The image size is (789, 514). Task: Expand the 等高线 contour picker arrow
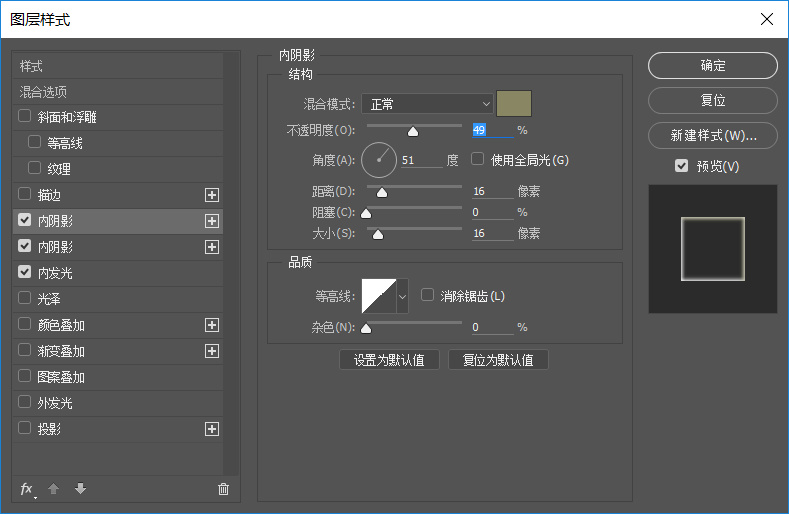coord(403,296)
